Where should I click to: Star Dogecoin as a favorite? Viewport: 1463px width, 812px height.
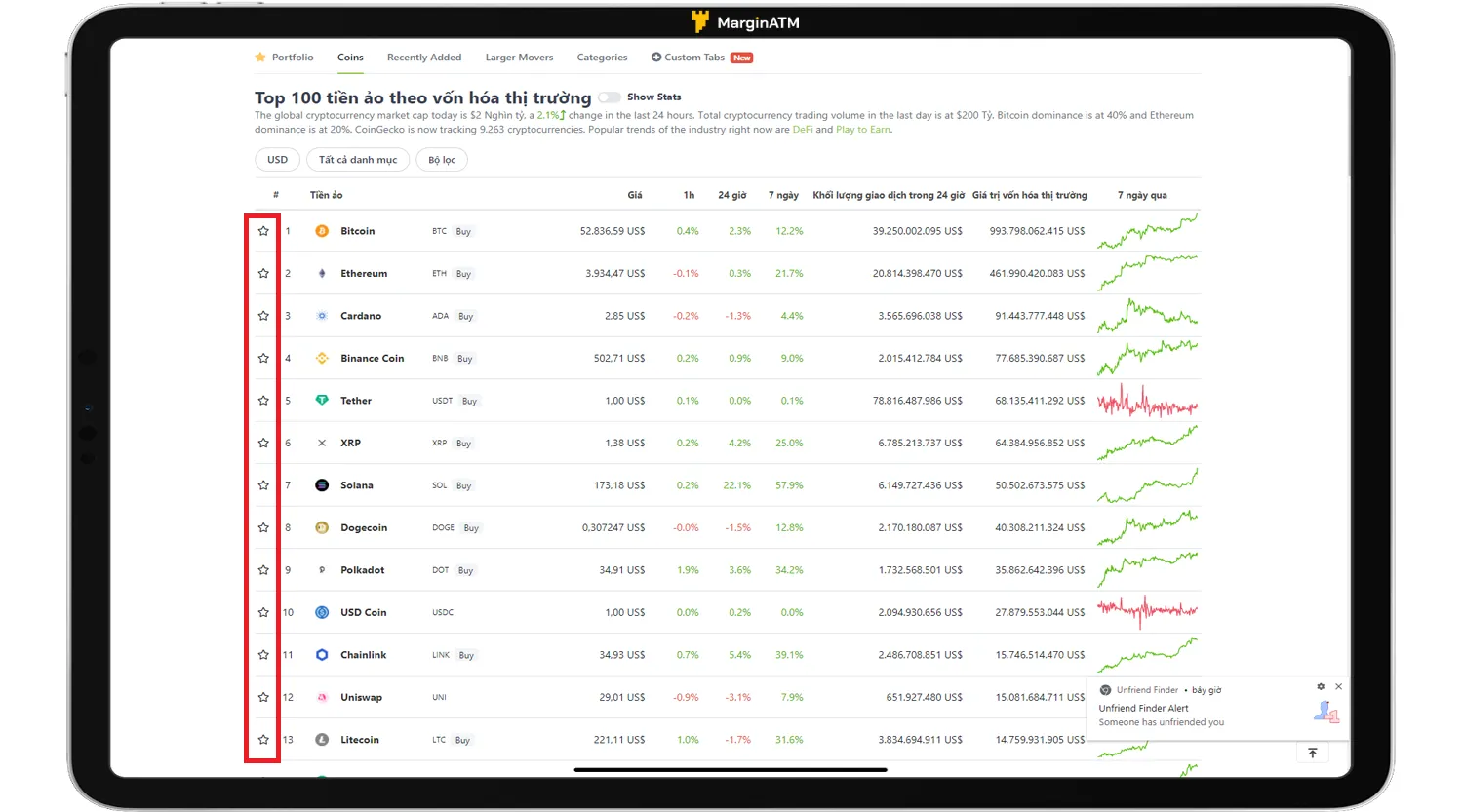[263, 528]
